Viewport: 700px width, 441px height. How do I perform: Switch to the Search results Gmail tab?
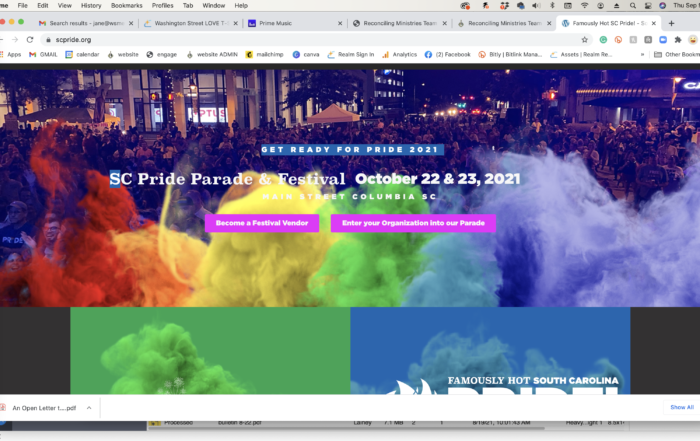(x=86, y=23)
